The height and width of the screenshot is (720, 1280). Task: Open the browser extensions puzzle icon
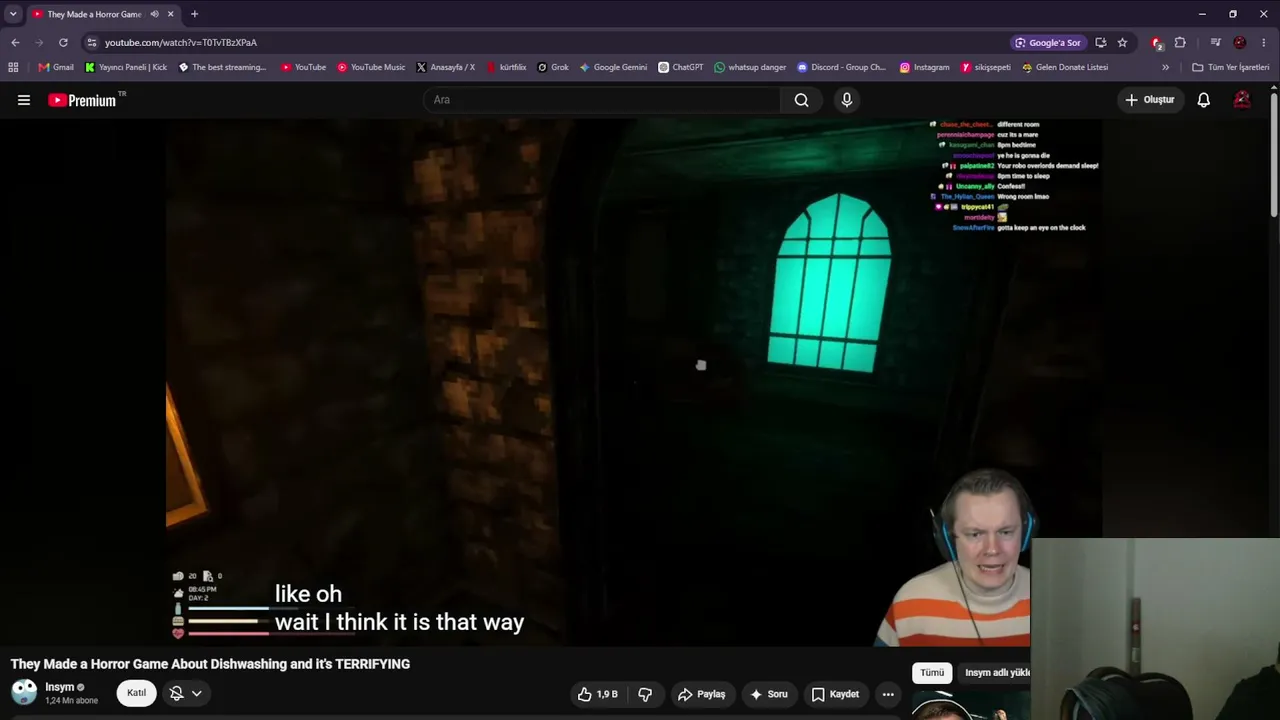click(1180, 43)
